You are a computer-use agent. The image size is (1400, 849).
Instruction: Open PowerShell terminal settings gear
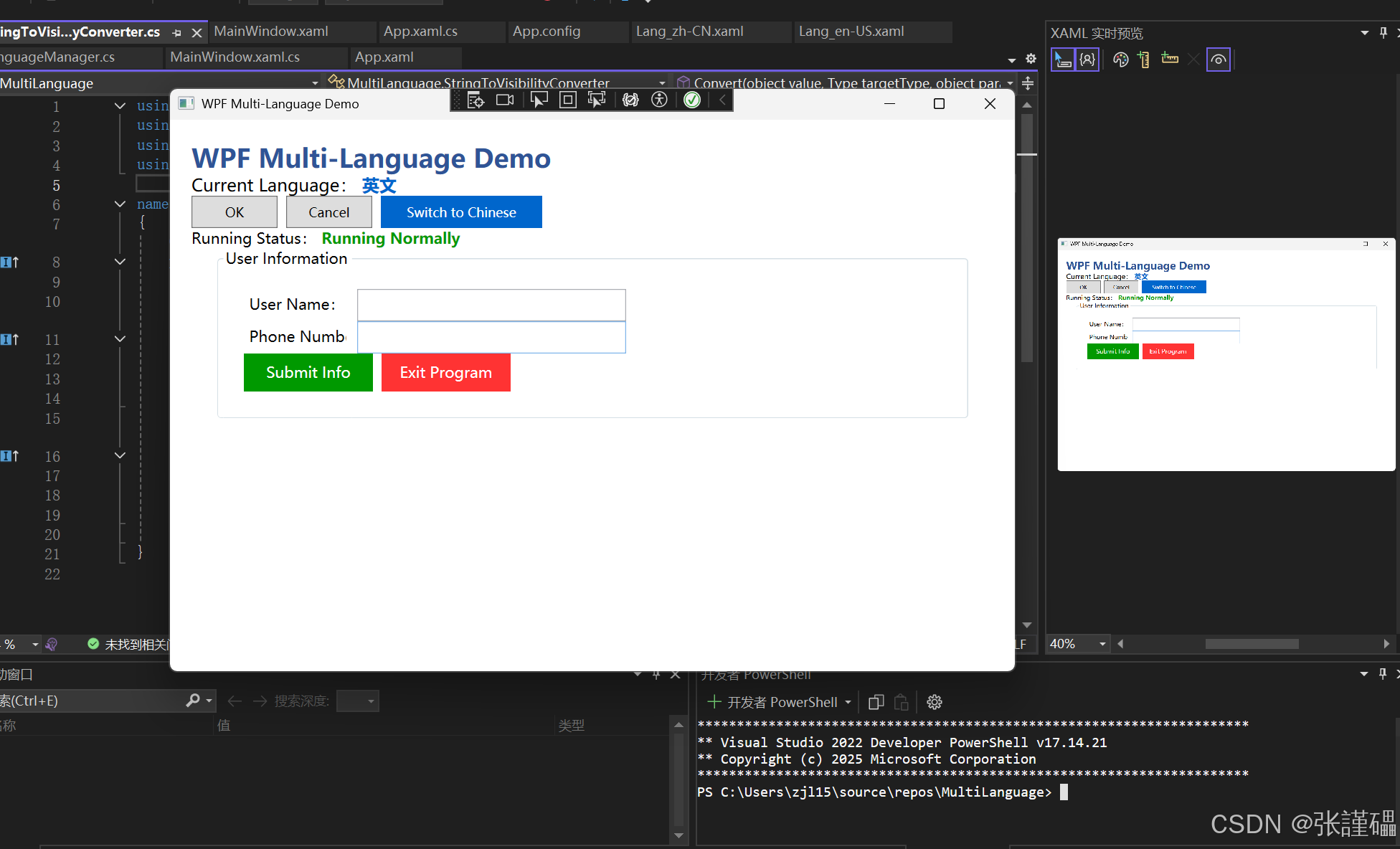pyautogui.click(x=934, y=702)
